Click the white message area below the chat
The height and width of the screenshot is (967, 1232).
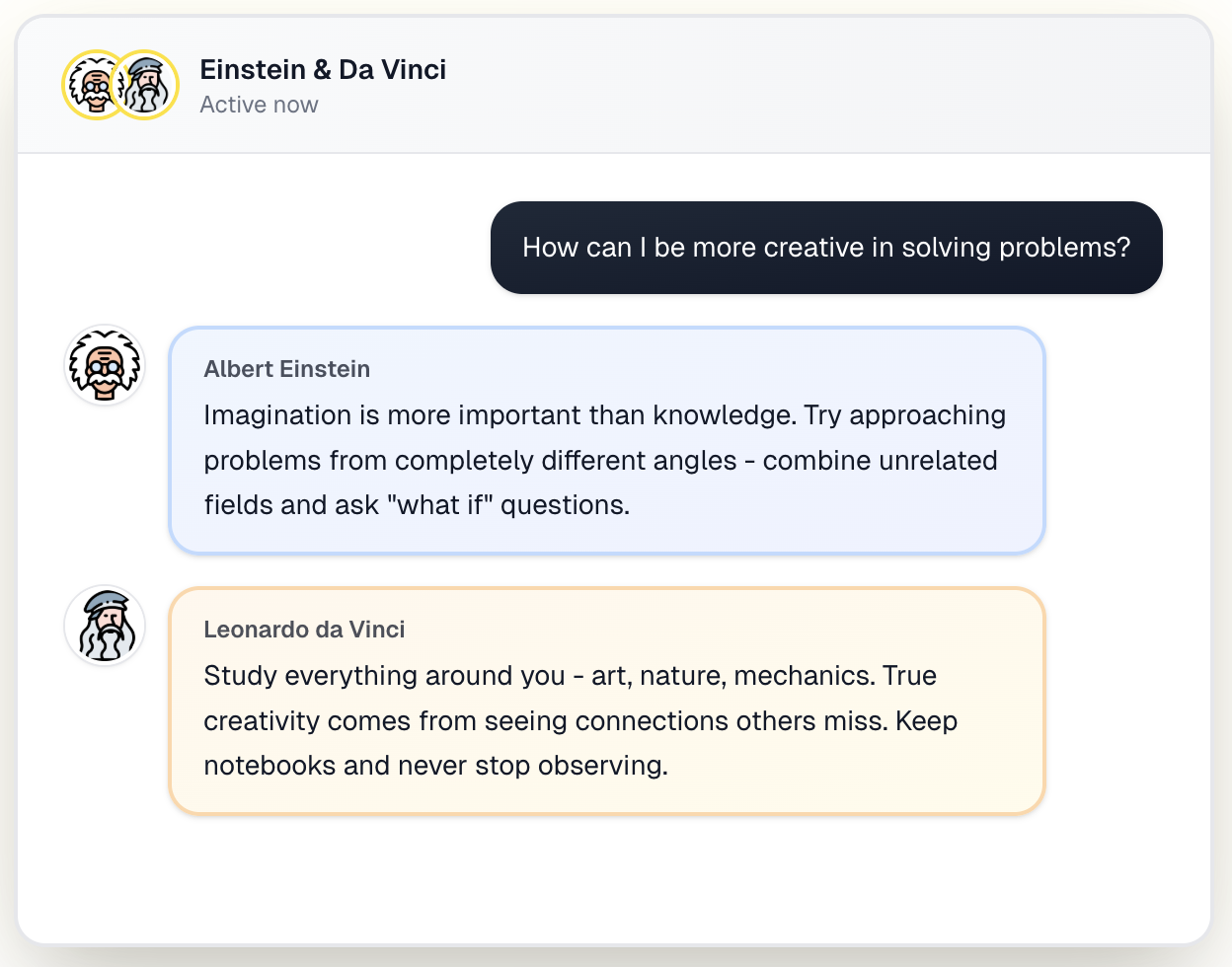[616, 878]
